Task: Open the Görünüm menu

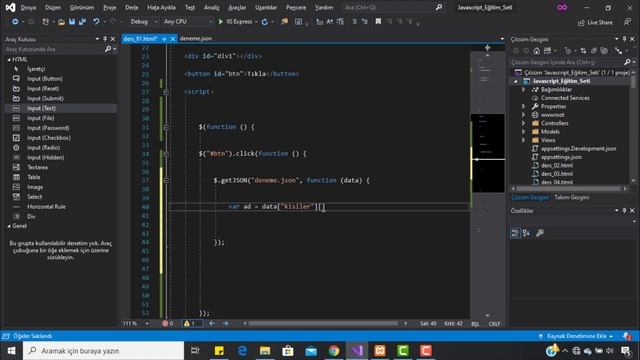Action: click(82, 7)
